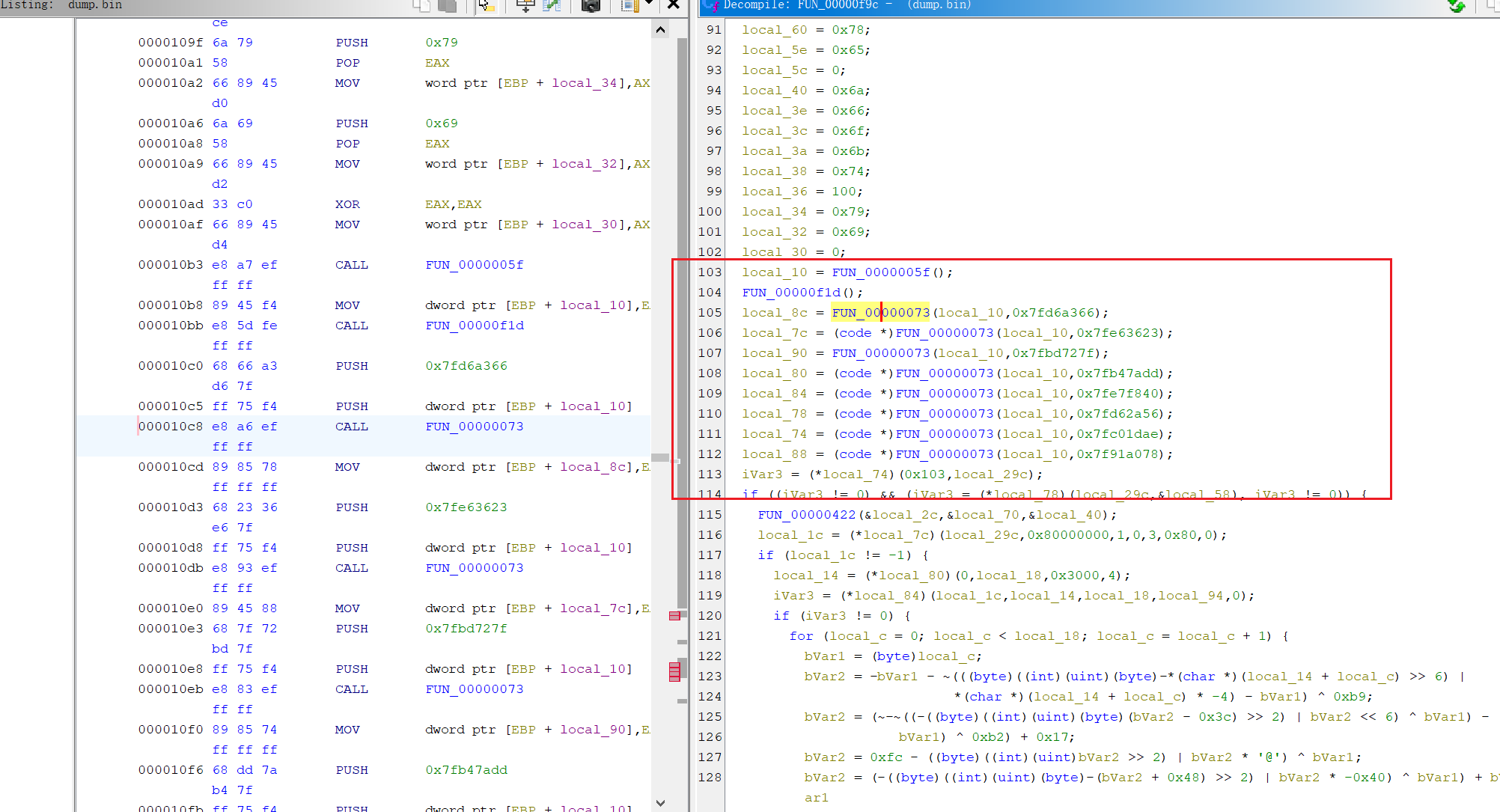Click FUN_0000005f operand at address 000010b3
Screen dimensions: 1500x812
(475, 265)
